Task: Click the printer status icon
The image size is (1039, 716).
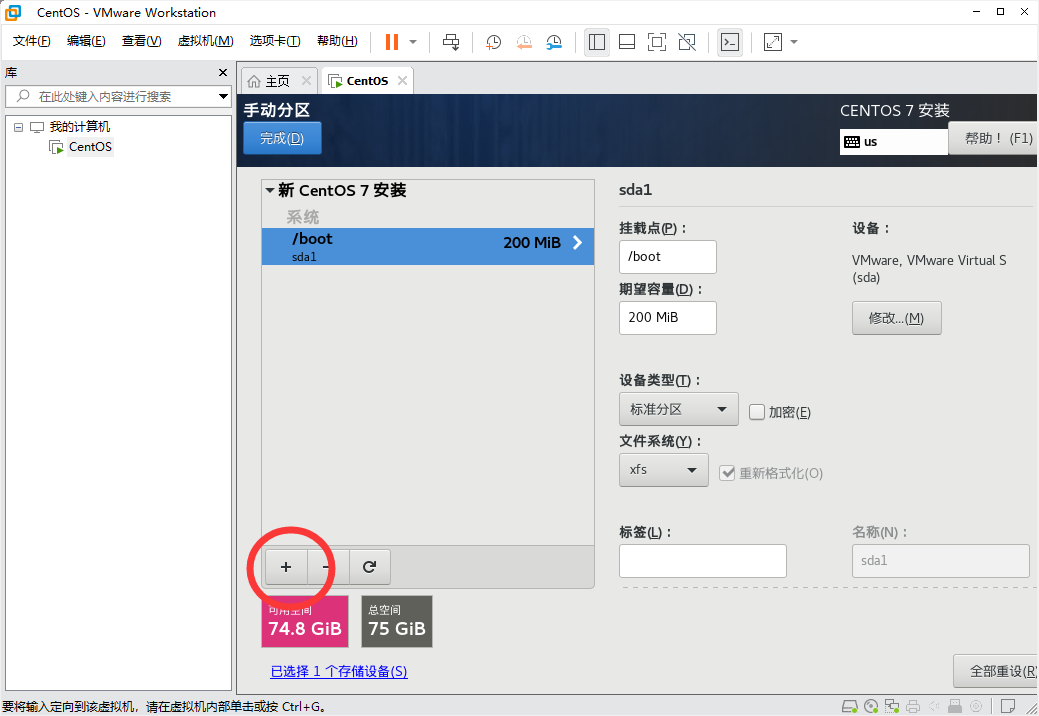Action: [913, 706]
